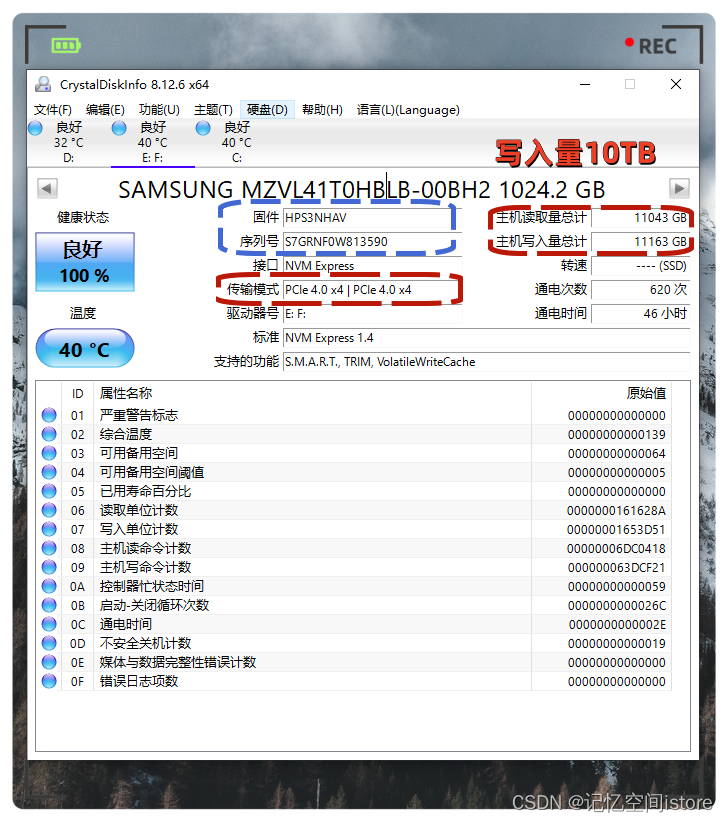This screenshot has width=728, height=822.
Task: Select the 写入单位计数 attribute row name
Action: [139, 529]
